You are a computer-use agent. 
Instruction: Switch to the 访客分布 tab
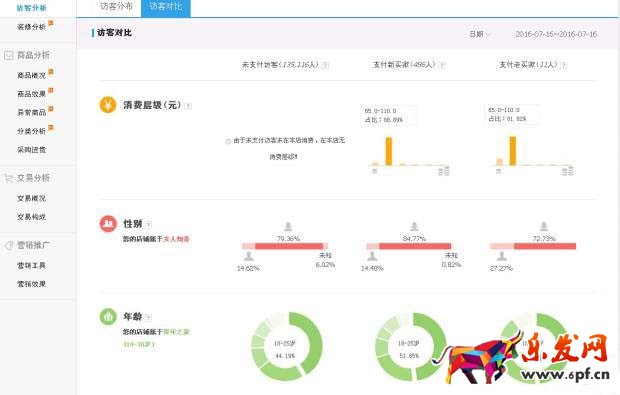116,6
